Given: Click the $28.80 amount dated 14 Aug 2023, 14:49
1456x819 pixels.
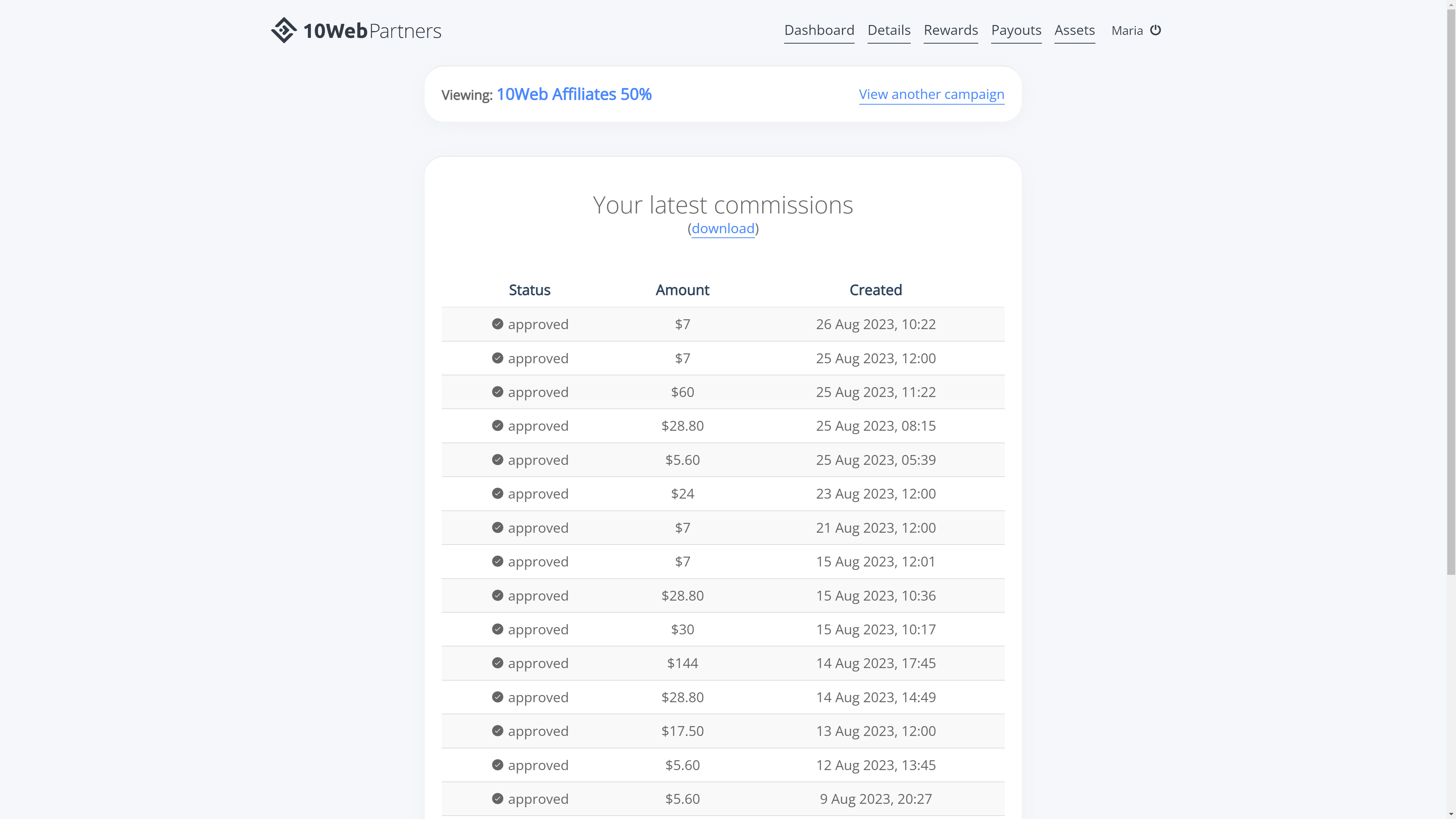Looking at the screenshot, I should click(x=682, y=697).
